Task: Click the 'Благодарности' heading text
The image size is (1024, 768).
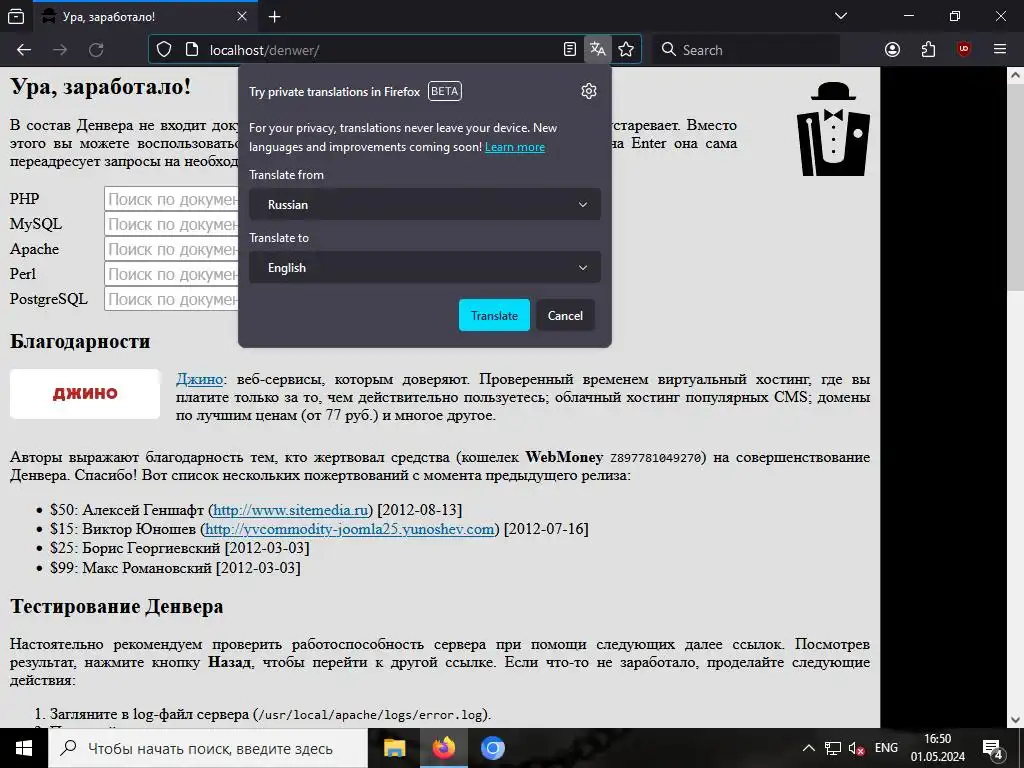Action: tap(80, 342)
